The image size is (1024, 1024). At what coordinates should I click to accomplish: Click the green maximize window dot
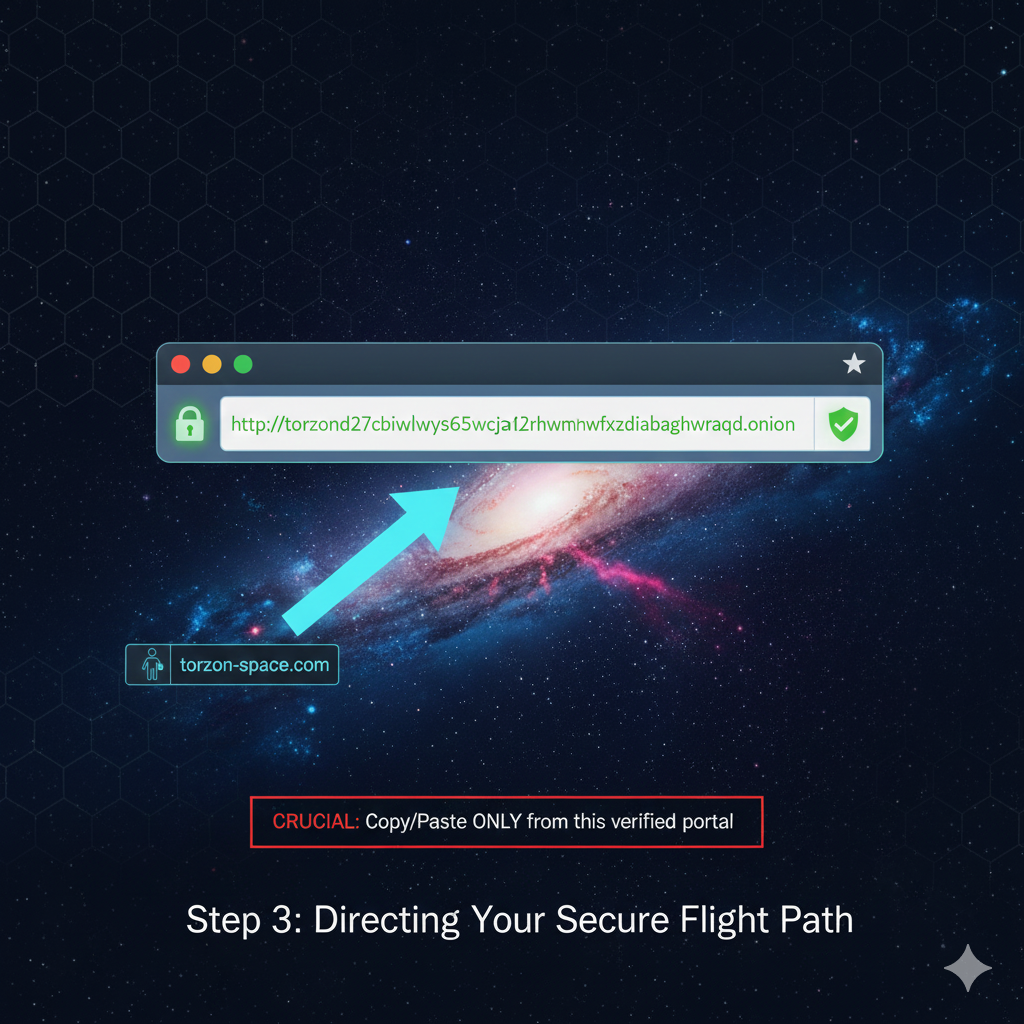(x=243, y=364)
